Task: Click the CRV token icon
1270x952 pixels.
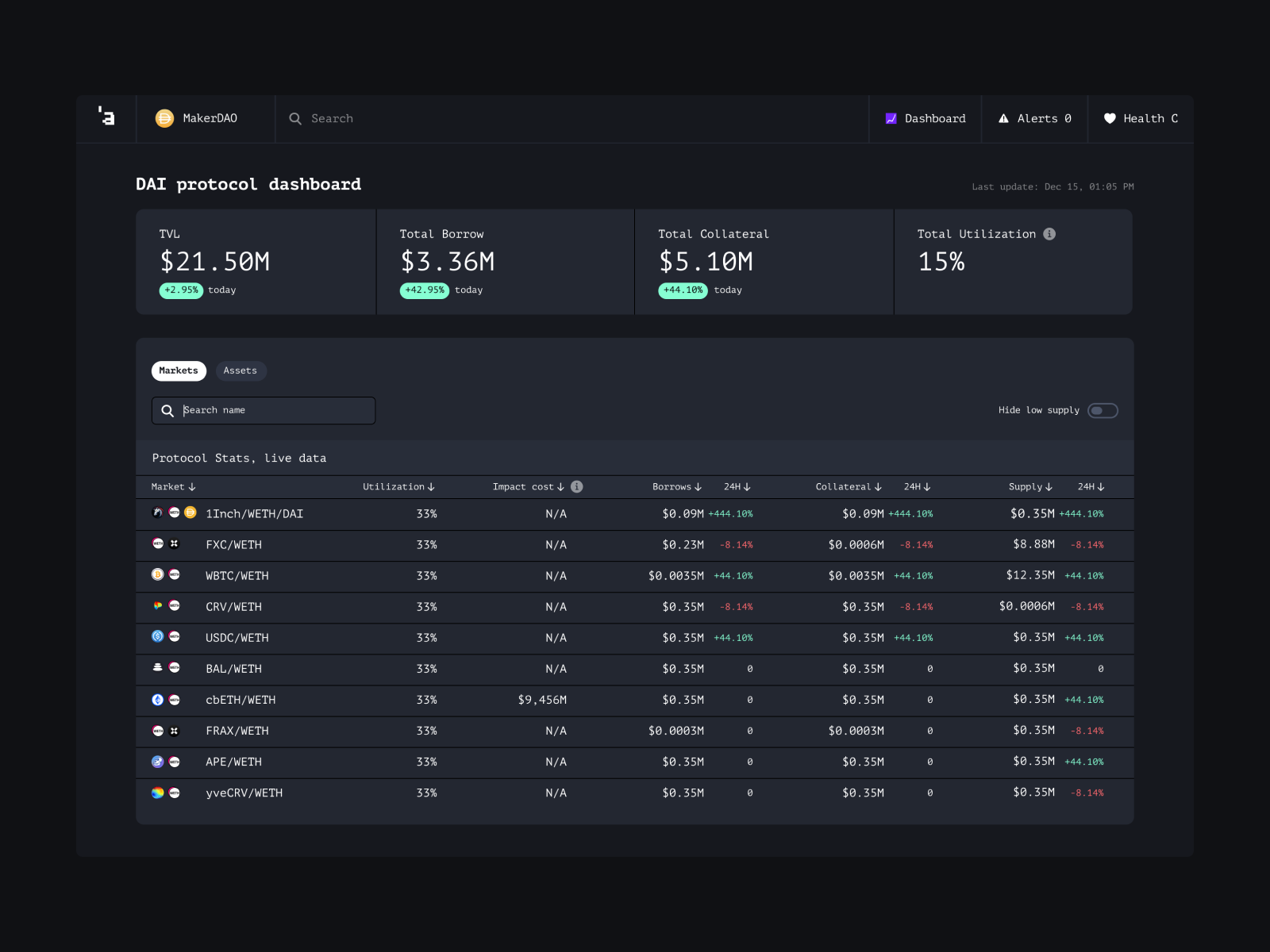Action: pyautogui.click(x=157, y=605)
